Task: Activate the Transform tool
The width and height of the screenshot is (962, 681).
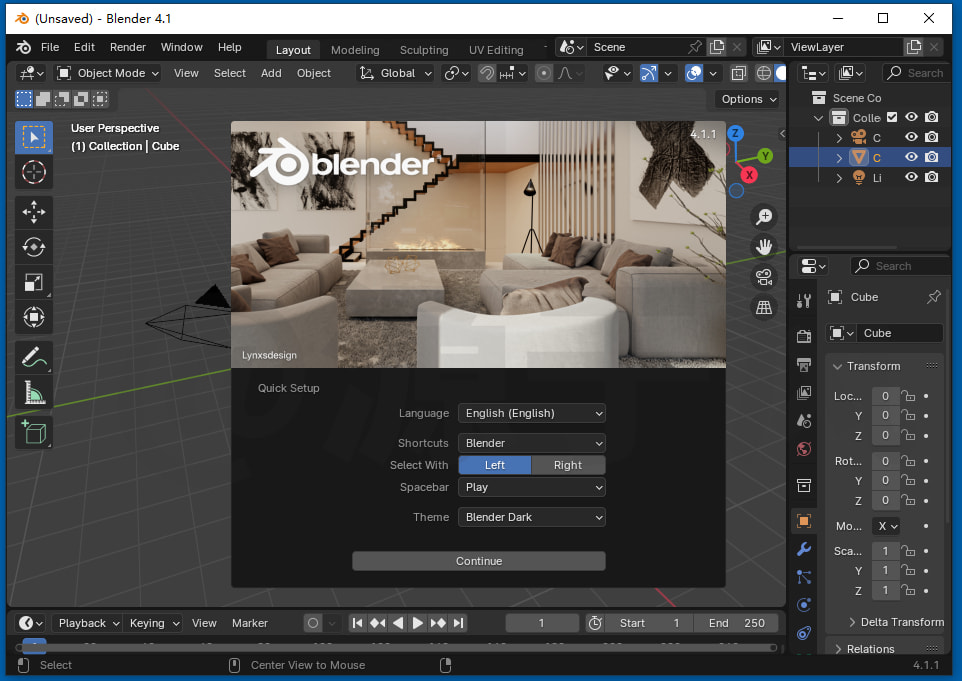Action: [34, 317]
